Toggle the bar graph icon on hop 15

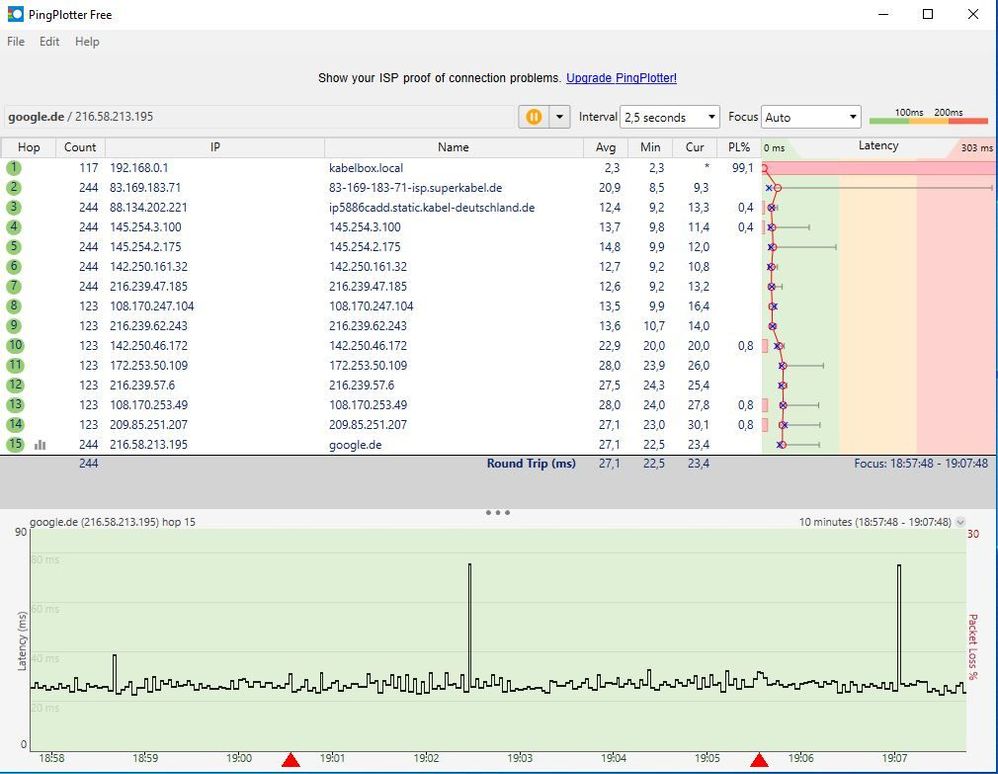(x=40, y=445)
